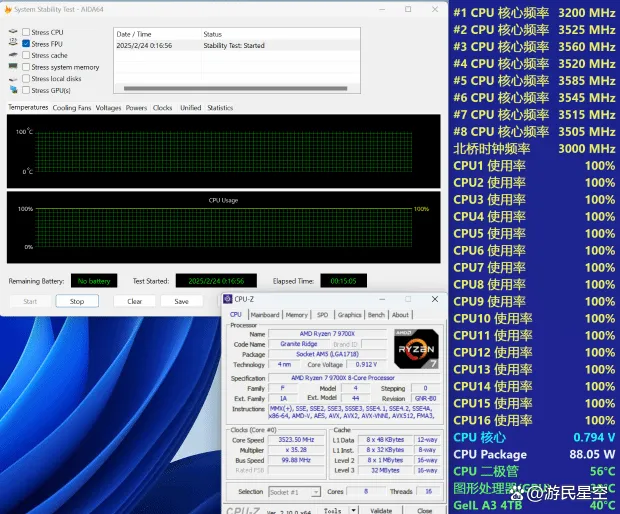Open the Unified tab
The width and height of the screenshot is (620, 514).
coord(191,108)
